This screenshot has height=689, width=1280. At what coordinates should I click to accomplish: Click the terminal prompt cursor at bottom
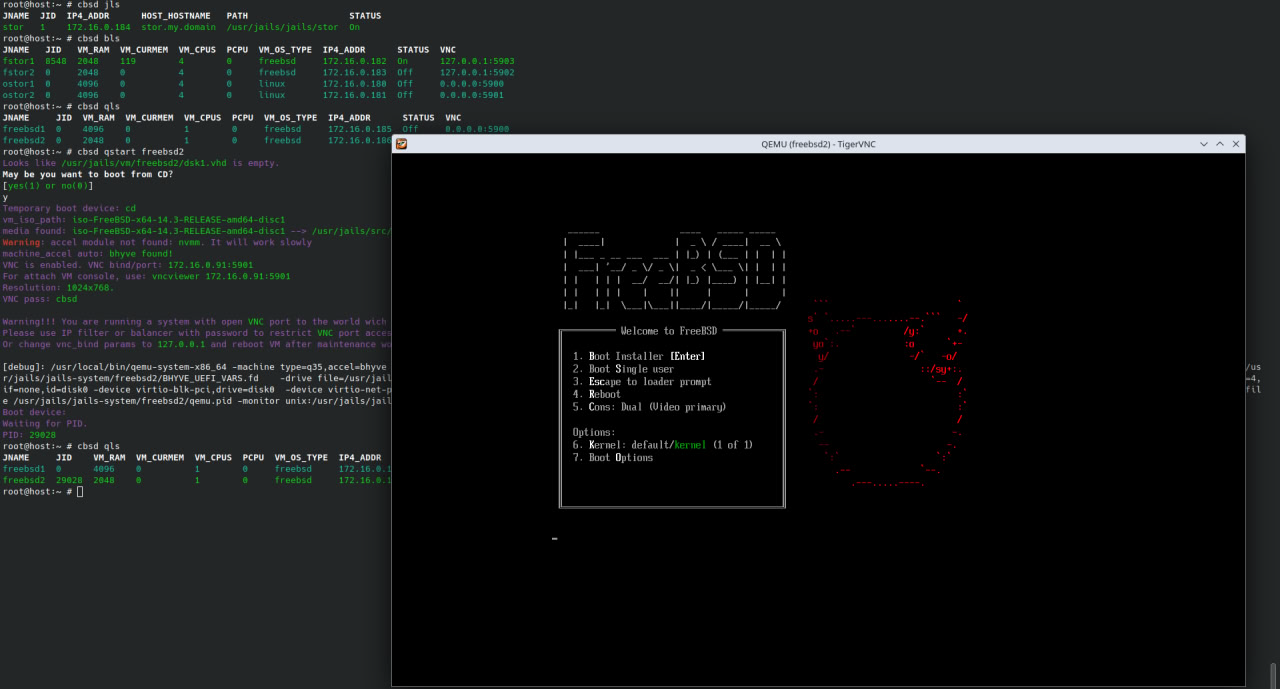(80, 492)
